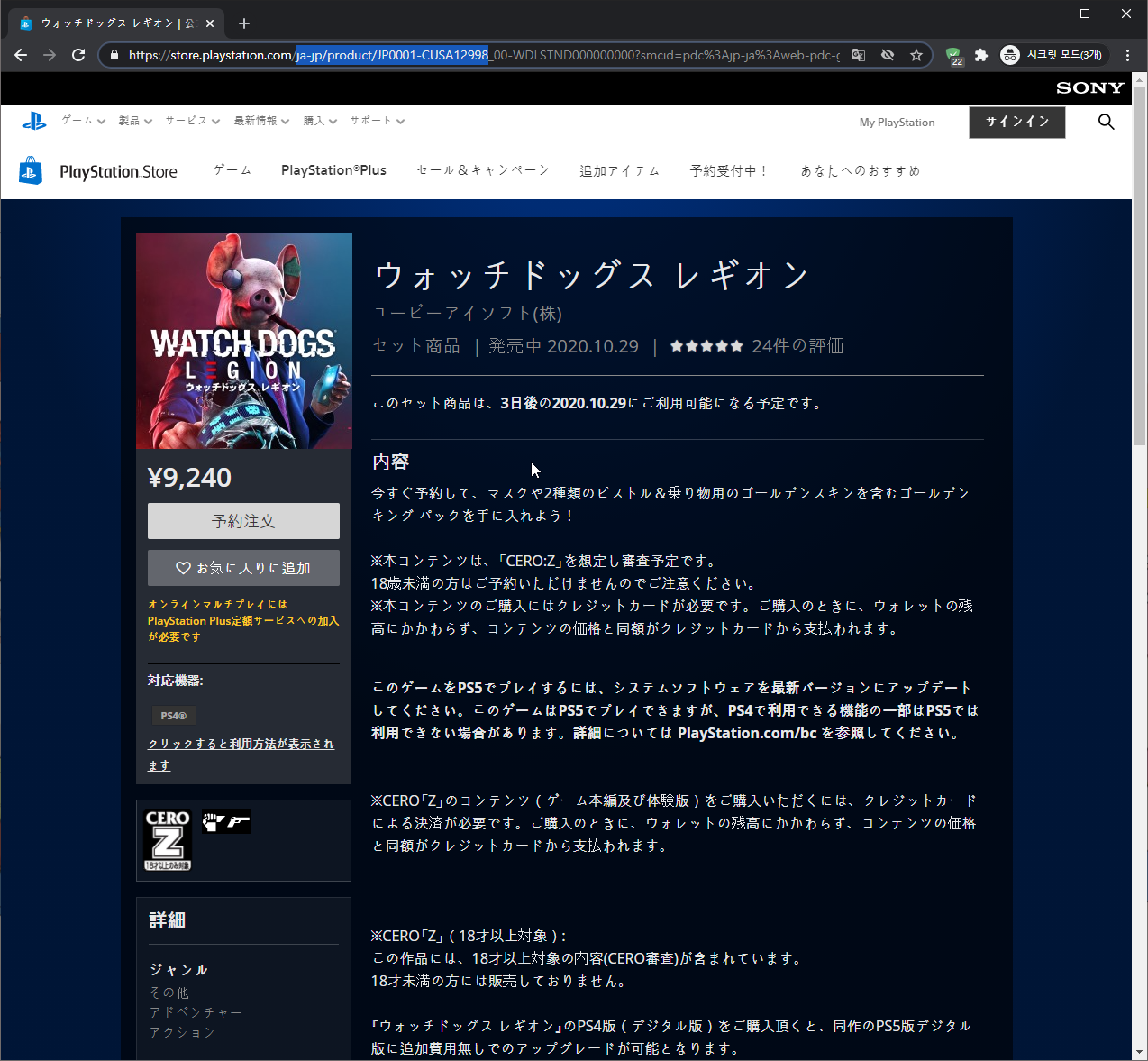Click the サインイン sign-in button
The width and height of the screenshot is (1148, 1061).
coord(1016,122)
